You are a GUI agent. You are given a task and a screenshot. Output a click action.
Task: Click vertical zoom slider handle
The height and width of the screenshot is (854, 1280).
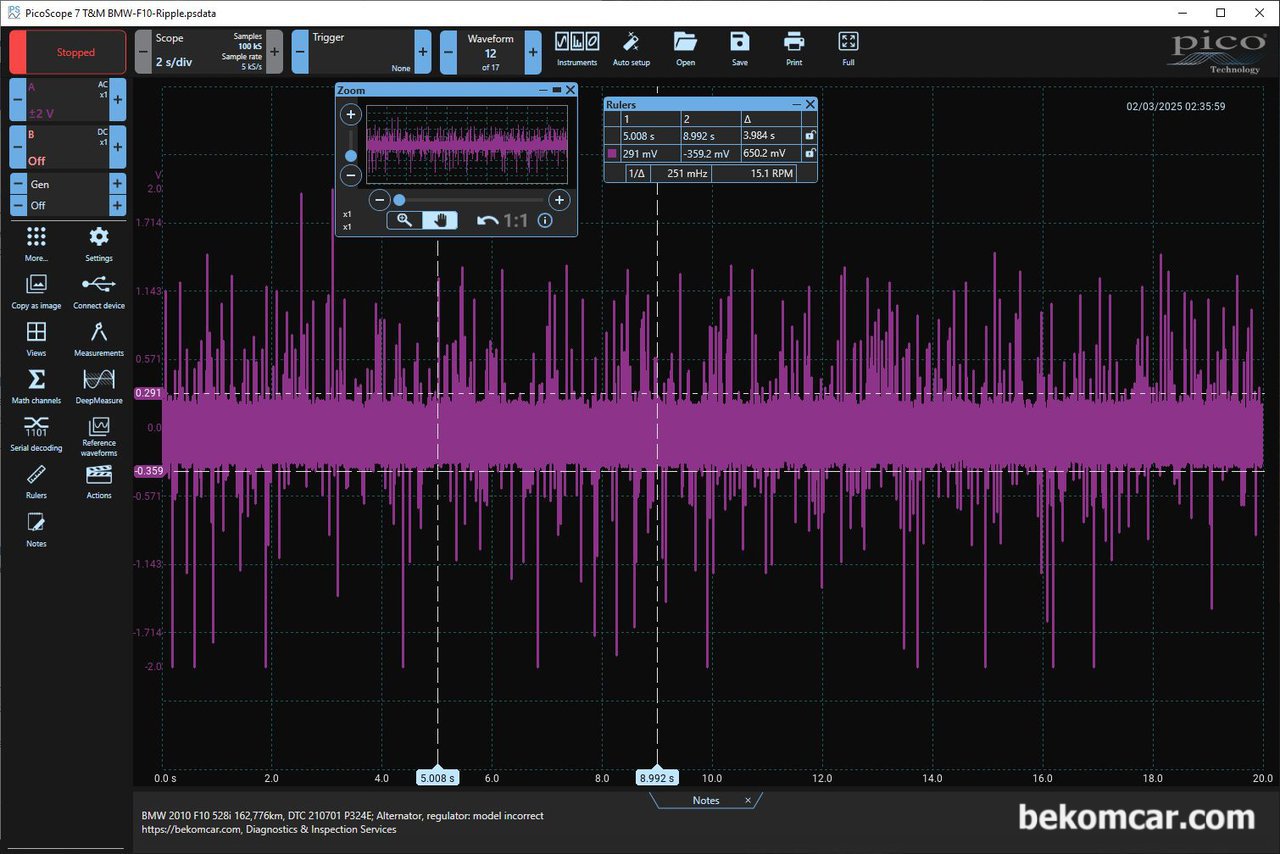point(351,155)
